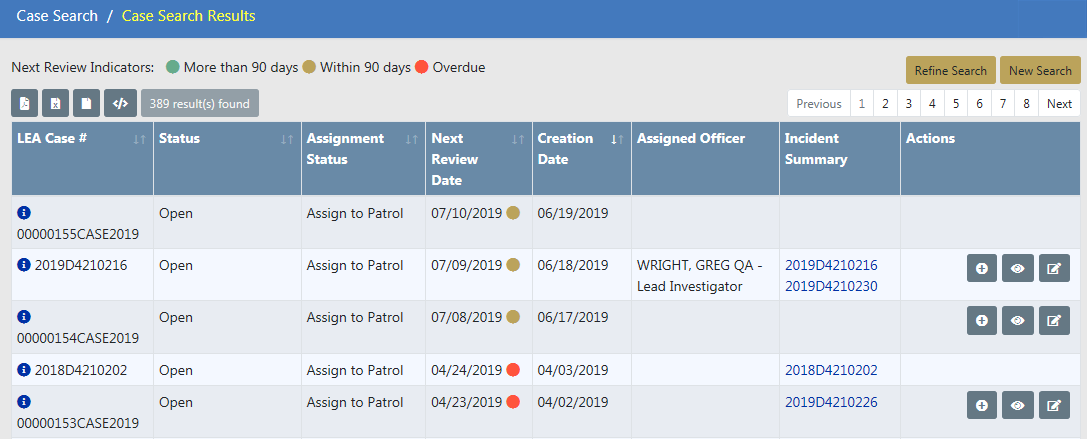Sort table by LEA Case # column
Image resolution: width=1087 pixels, height=439 pixels.
tap(139, 139)
